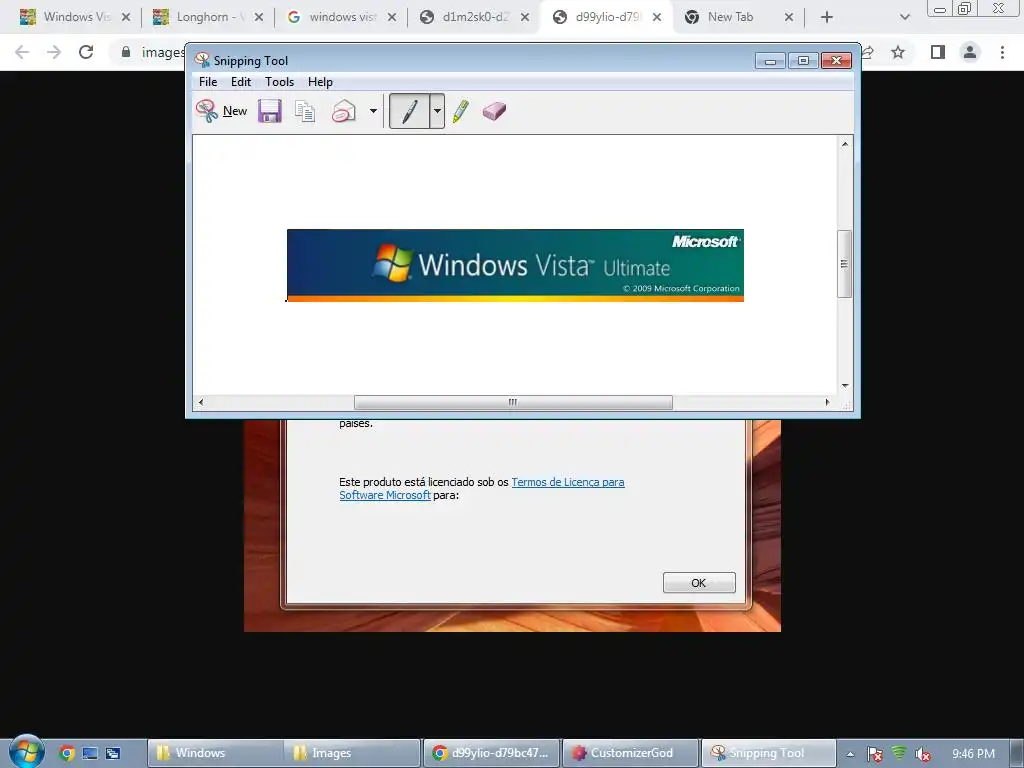This screenshot has height=768, width=1024.
Task: Click the scroll up arrow in Snipping Tool
Action: pos(844,144)
